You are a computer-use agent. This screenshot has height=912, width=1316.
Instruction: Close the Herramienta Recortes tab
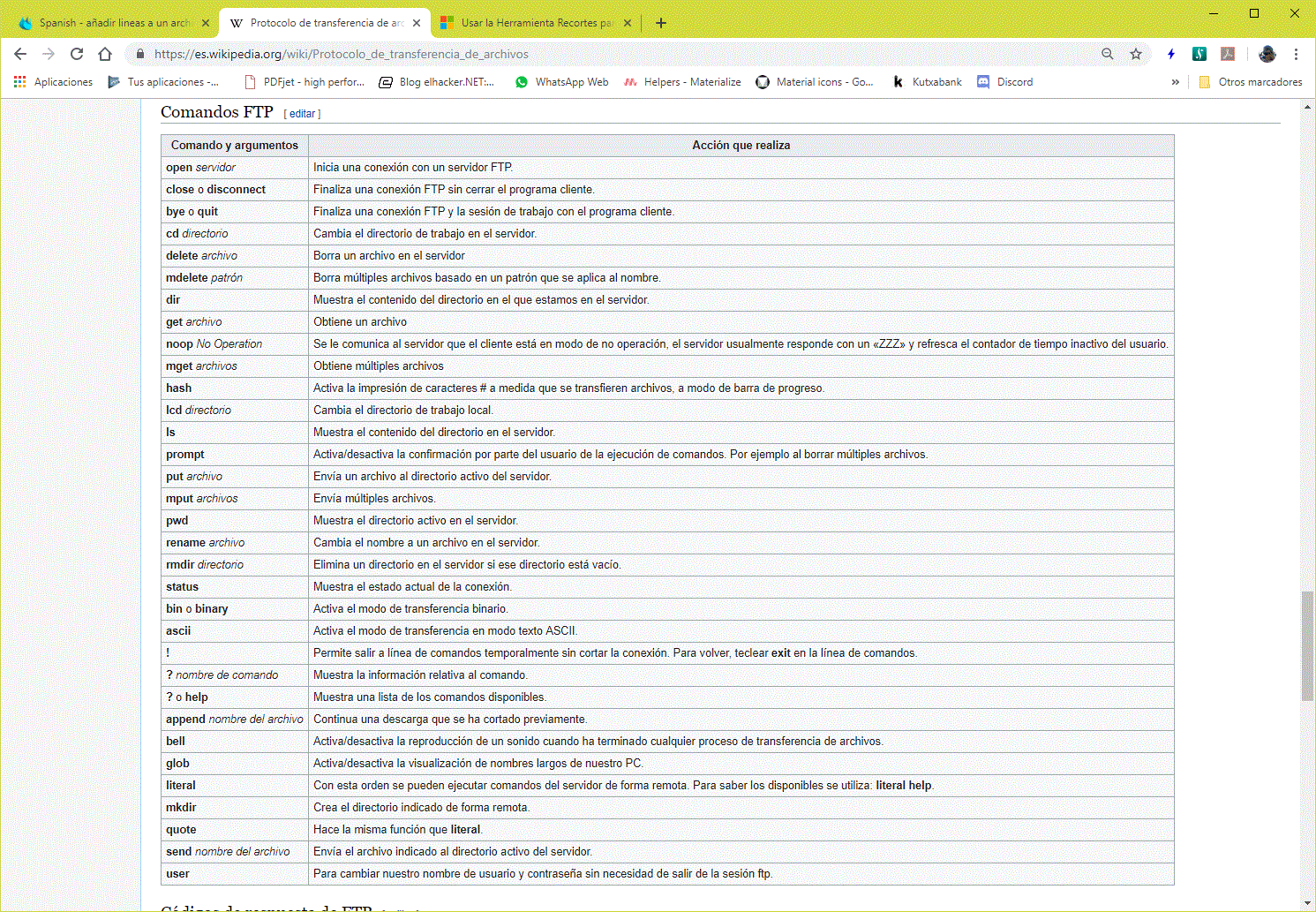[x=628, y=23]
